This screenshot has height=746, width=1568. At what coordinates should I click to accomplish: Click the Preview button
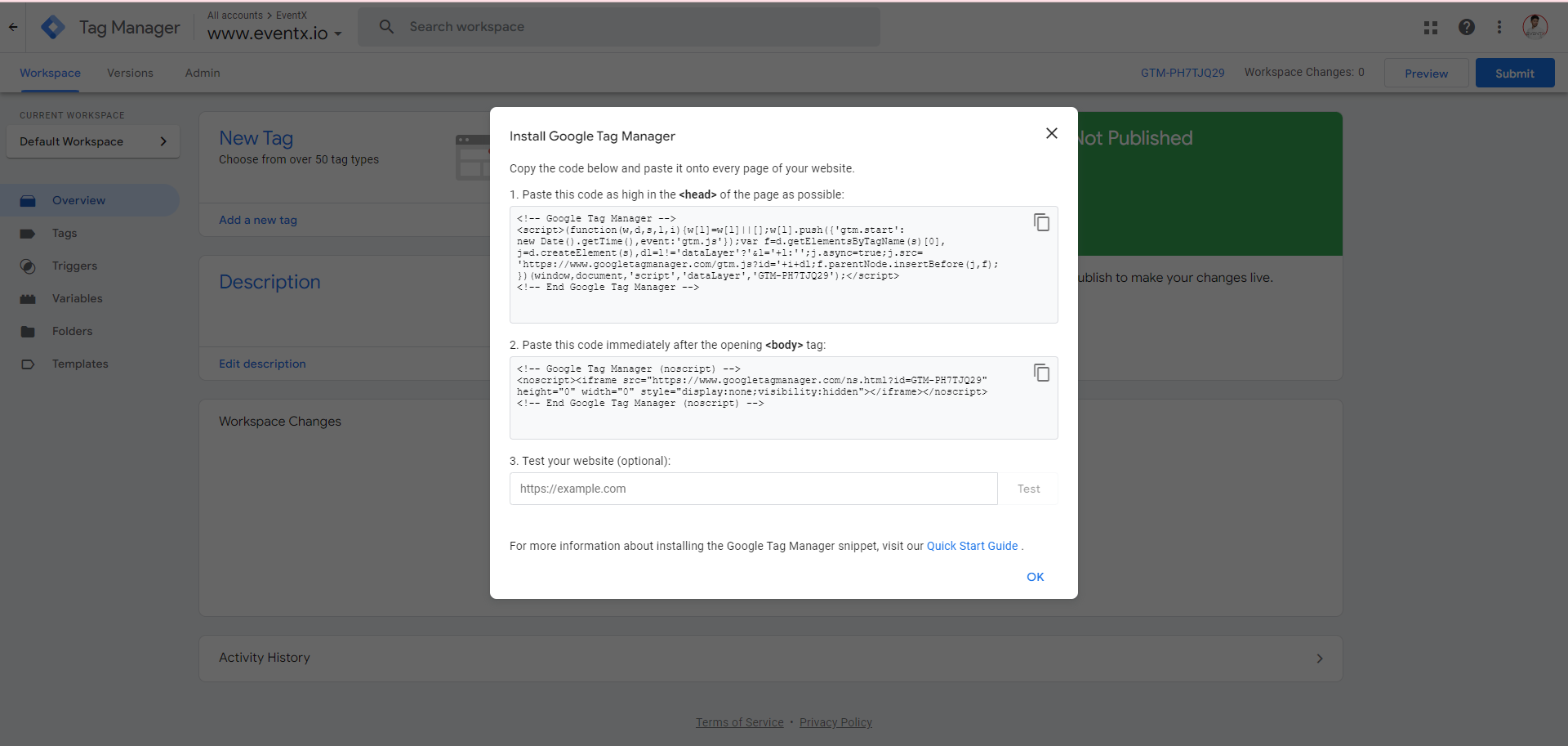1426,74
